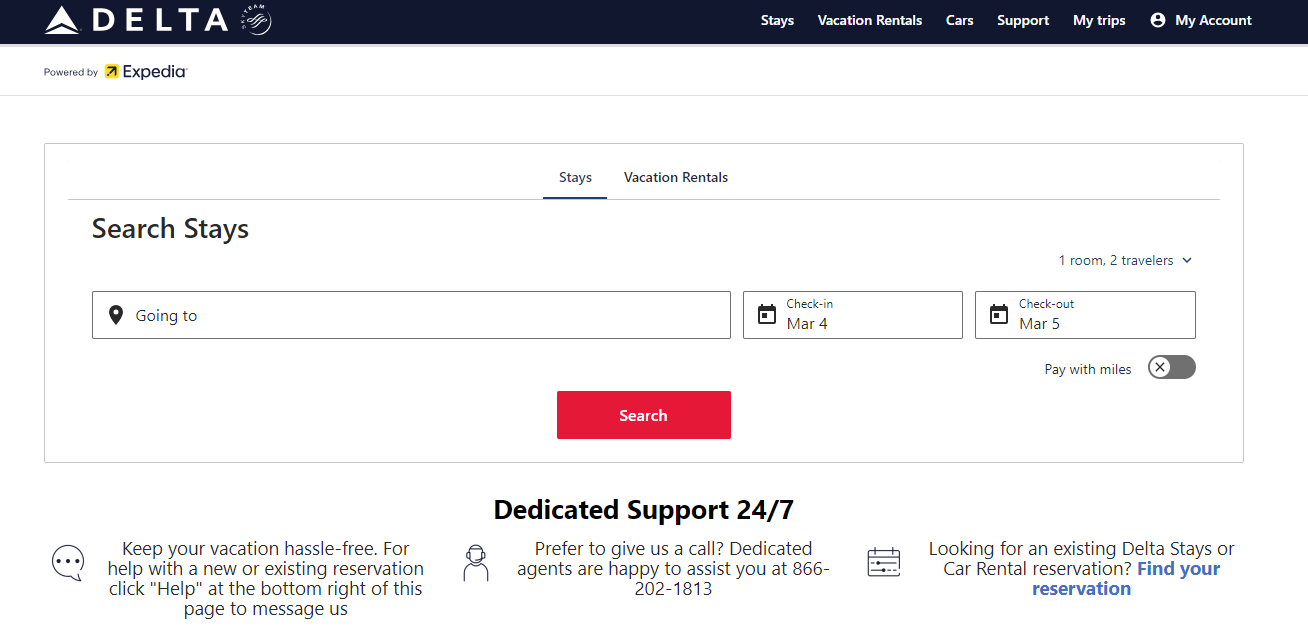Select the Stays tab in search box
This screenshot has width=1308, height=636.
pos(575,177)
